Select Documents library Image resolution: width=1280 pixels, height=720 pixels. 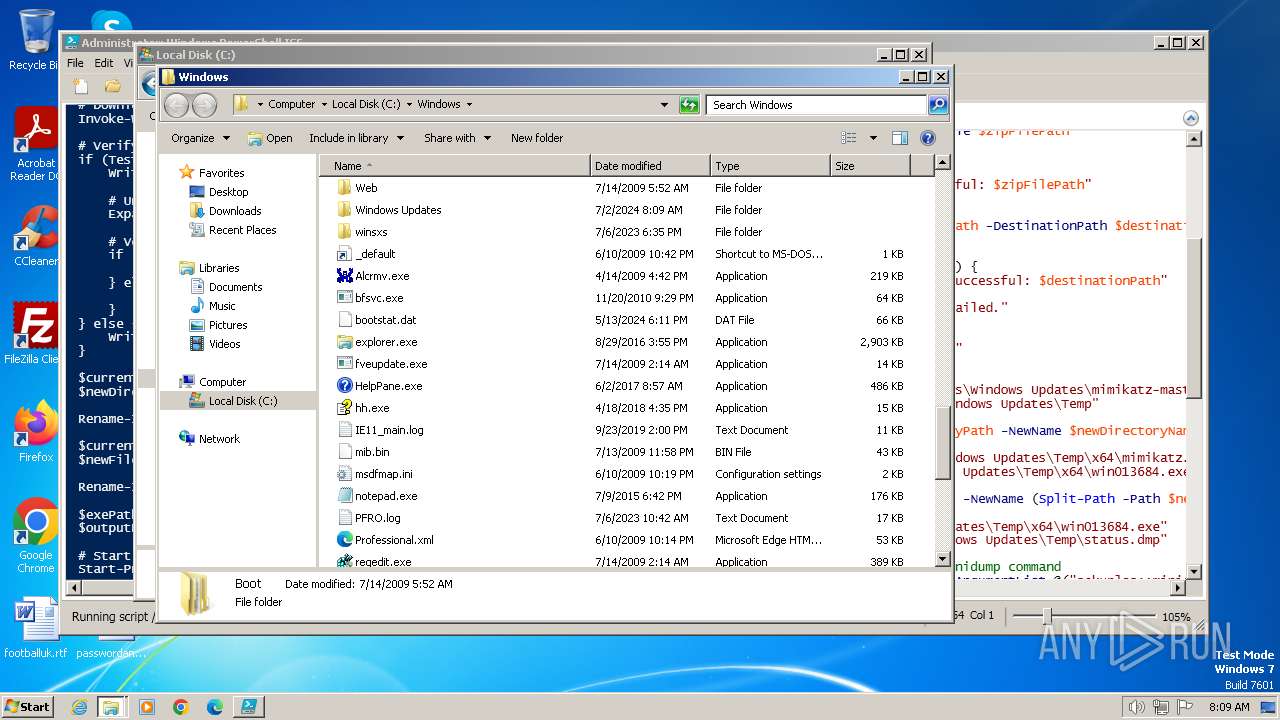[226, 287]
